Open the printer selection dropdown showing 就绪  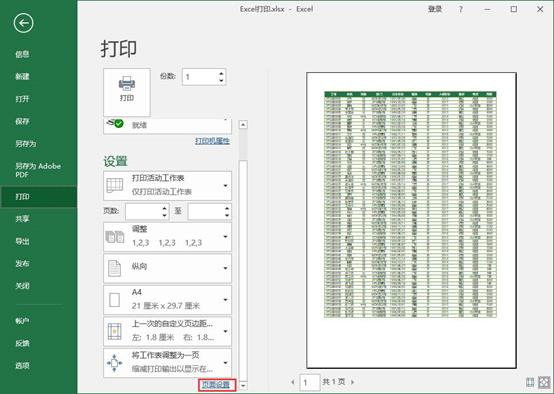point(167,125)
